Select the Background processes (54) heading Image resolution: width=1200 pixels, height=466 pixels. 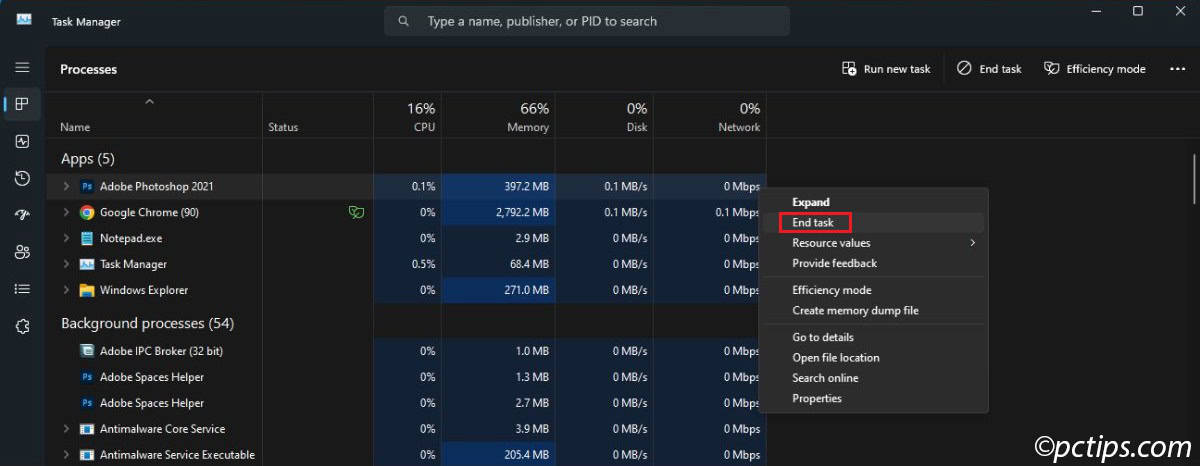click(x=147, y=324)
